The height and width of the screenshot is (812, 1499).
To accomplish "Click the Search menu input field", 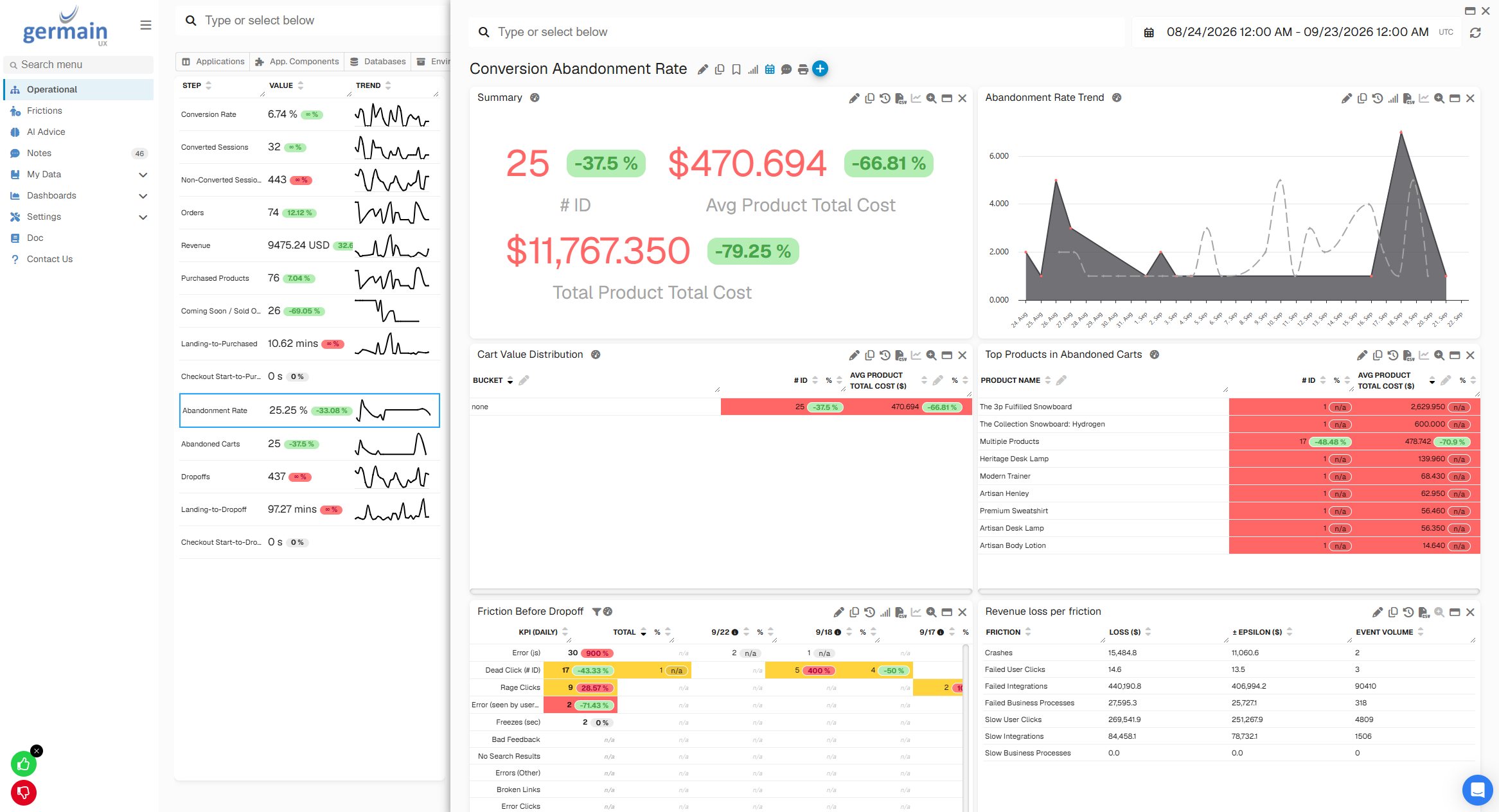I will click(x=79, y=64).
